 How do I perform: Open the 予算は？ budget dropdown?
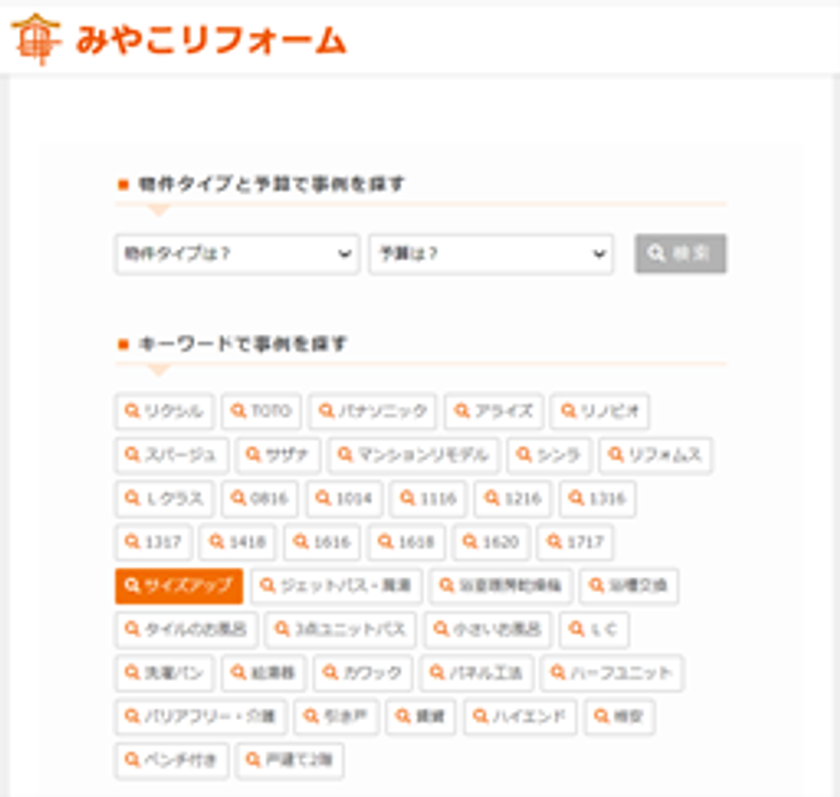(x=491, y=254)
